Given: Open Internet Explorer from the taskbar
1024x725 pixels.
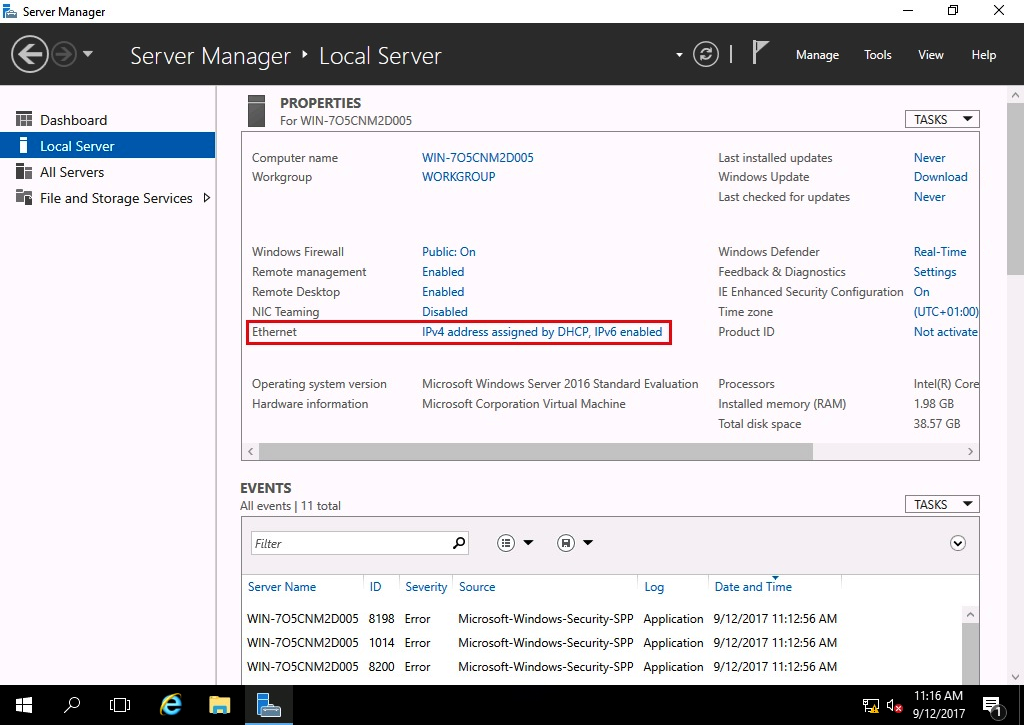Looking at the screenshot, I should click(x=171, y=704).
